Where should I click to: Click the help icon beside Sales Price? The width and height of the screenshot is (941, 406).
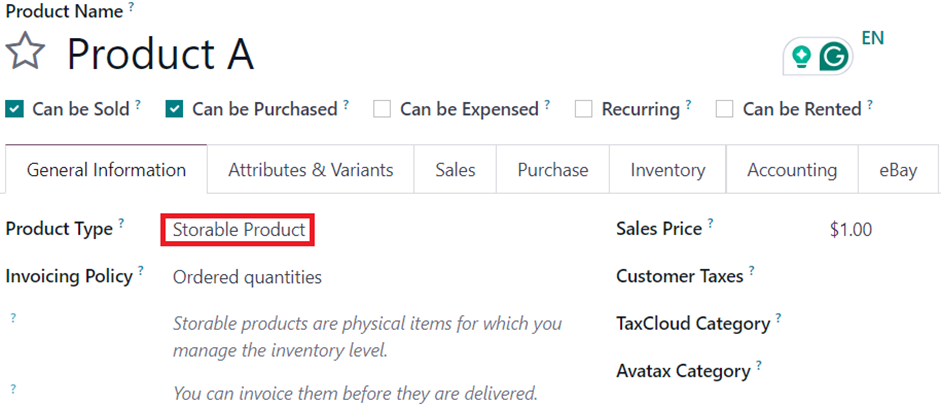[x=711, y=223]
